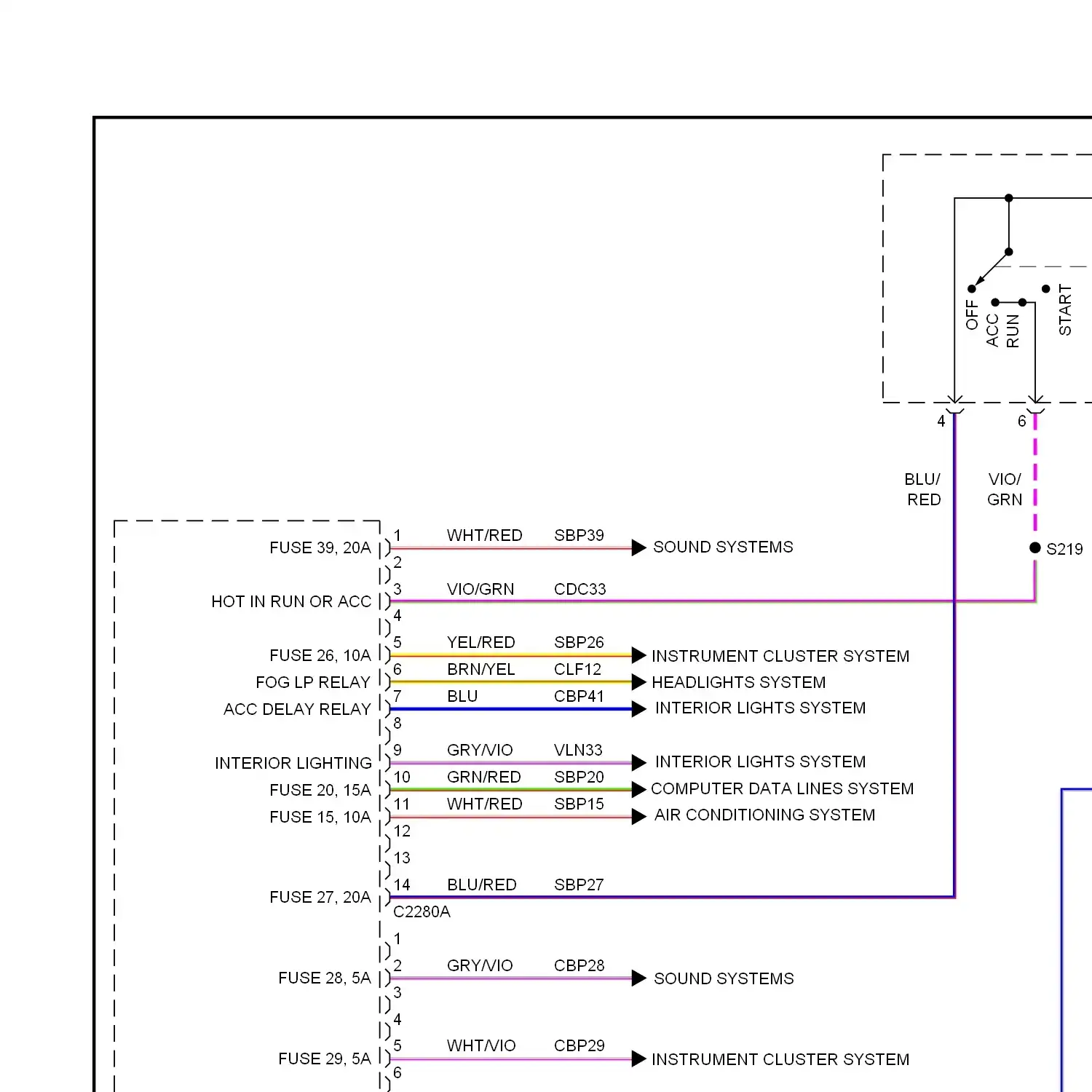Click the SBP26 circuit code
This screenshot has width=1092, height=1092.
pyautogui.click(x=579, y=642)
